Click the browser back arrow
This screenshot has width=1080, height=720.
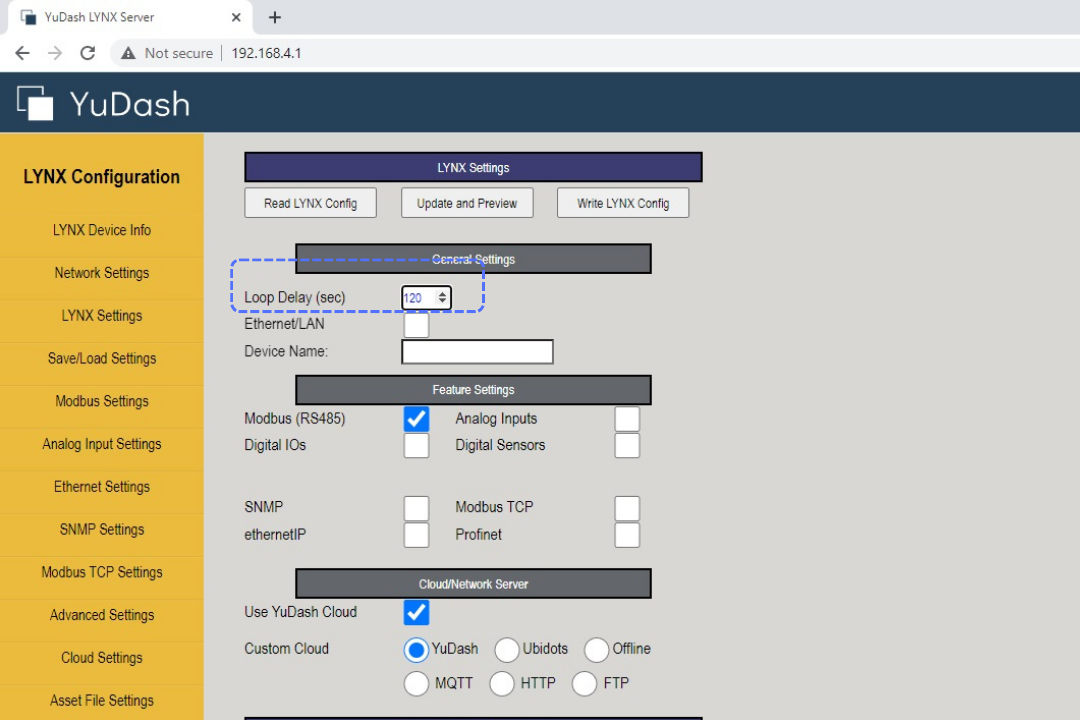(22, 53)
